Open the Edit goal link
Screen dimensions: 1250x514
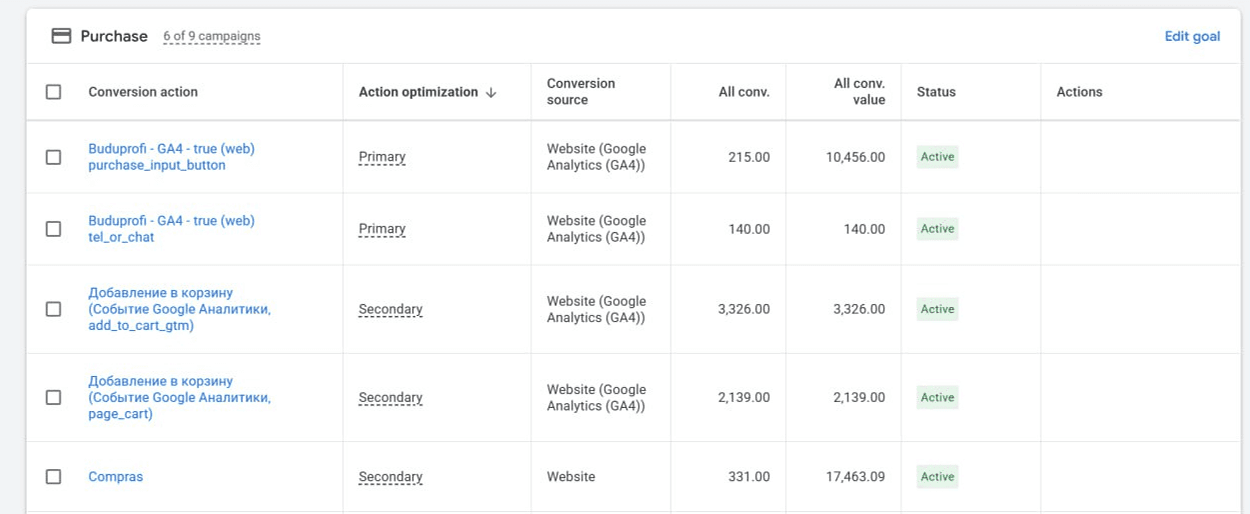1192,36
